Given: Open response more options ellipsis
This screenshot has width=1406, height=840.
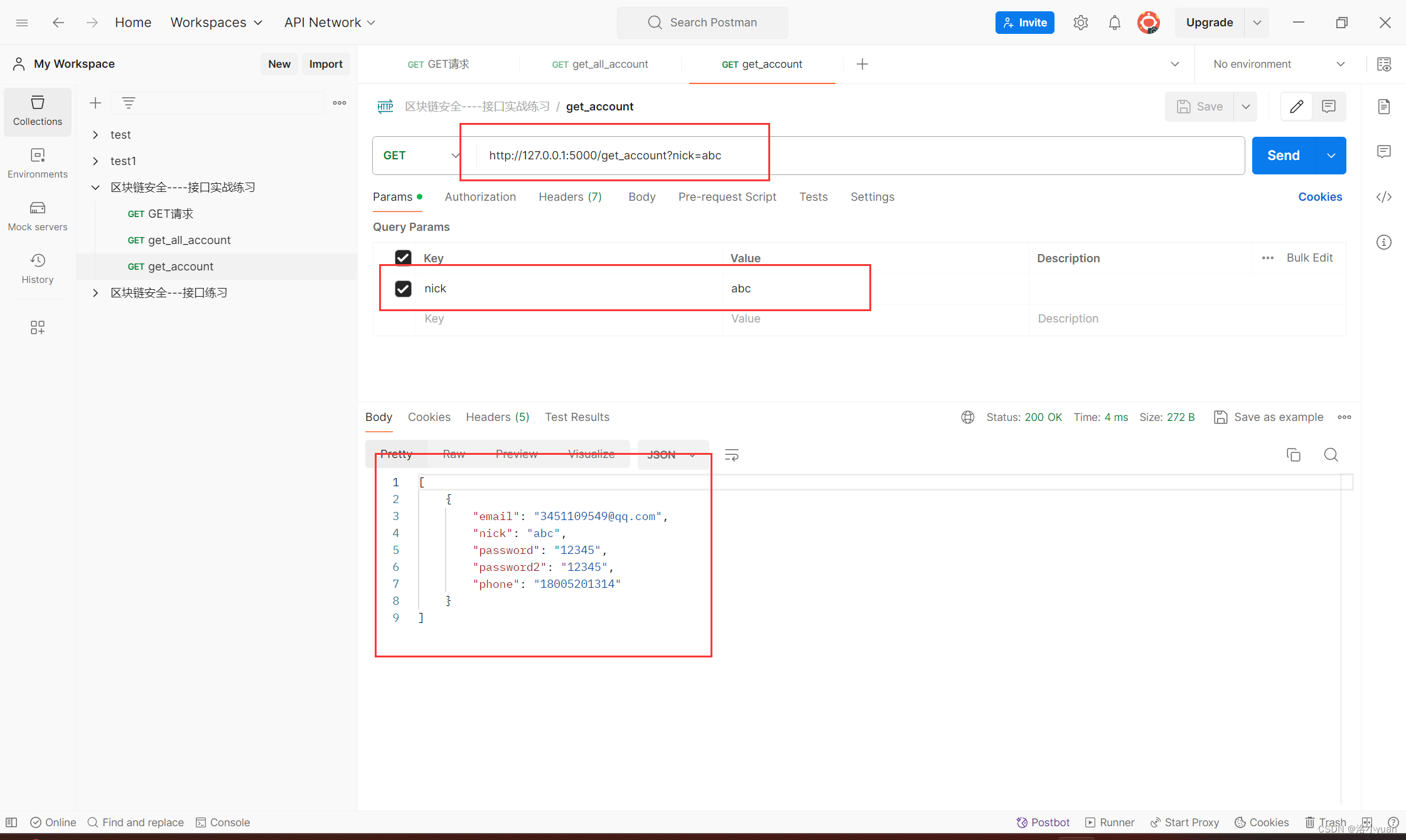Looking at the screenshot, I should [x=1344, y=417].
